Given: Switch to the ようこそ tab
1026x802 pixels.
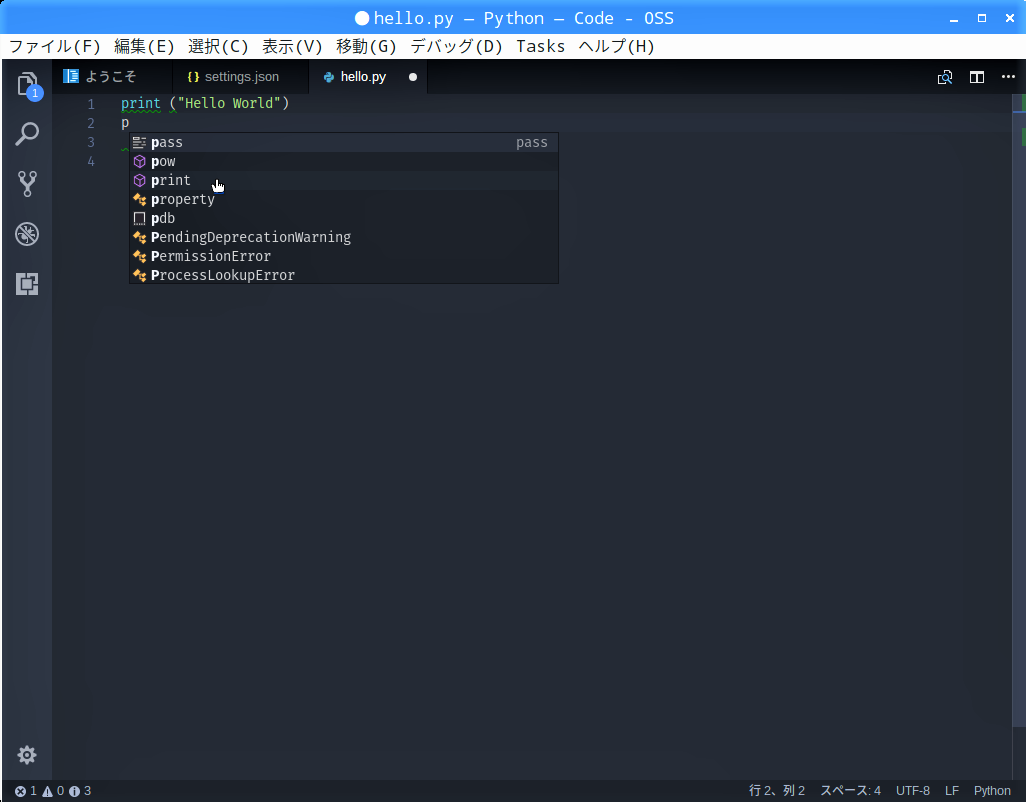Looking at the screenshot, I should tap(112, 77).
